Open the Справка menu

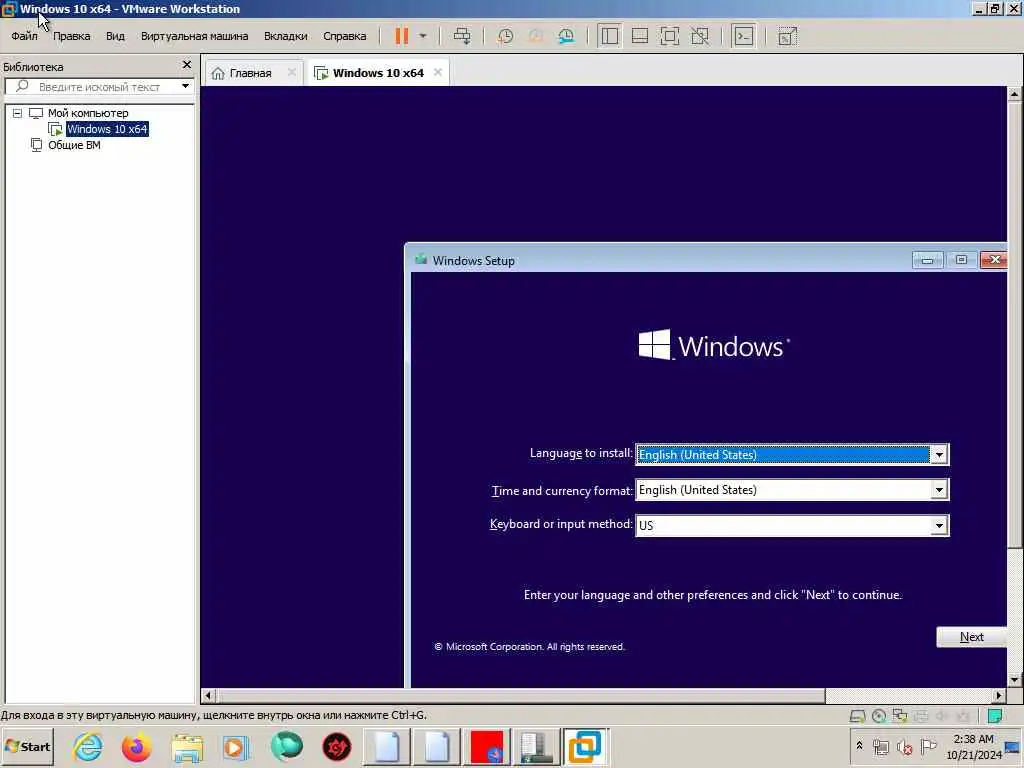[344, 36]
